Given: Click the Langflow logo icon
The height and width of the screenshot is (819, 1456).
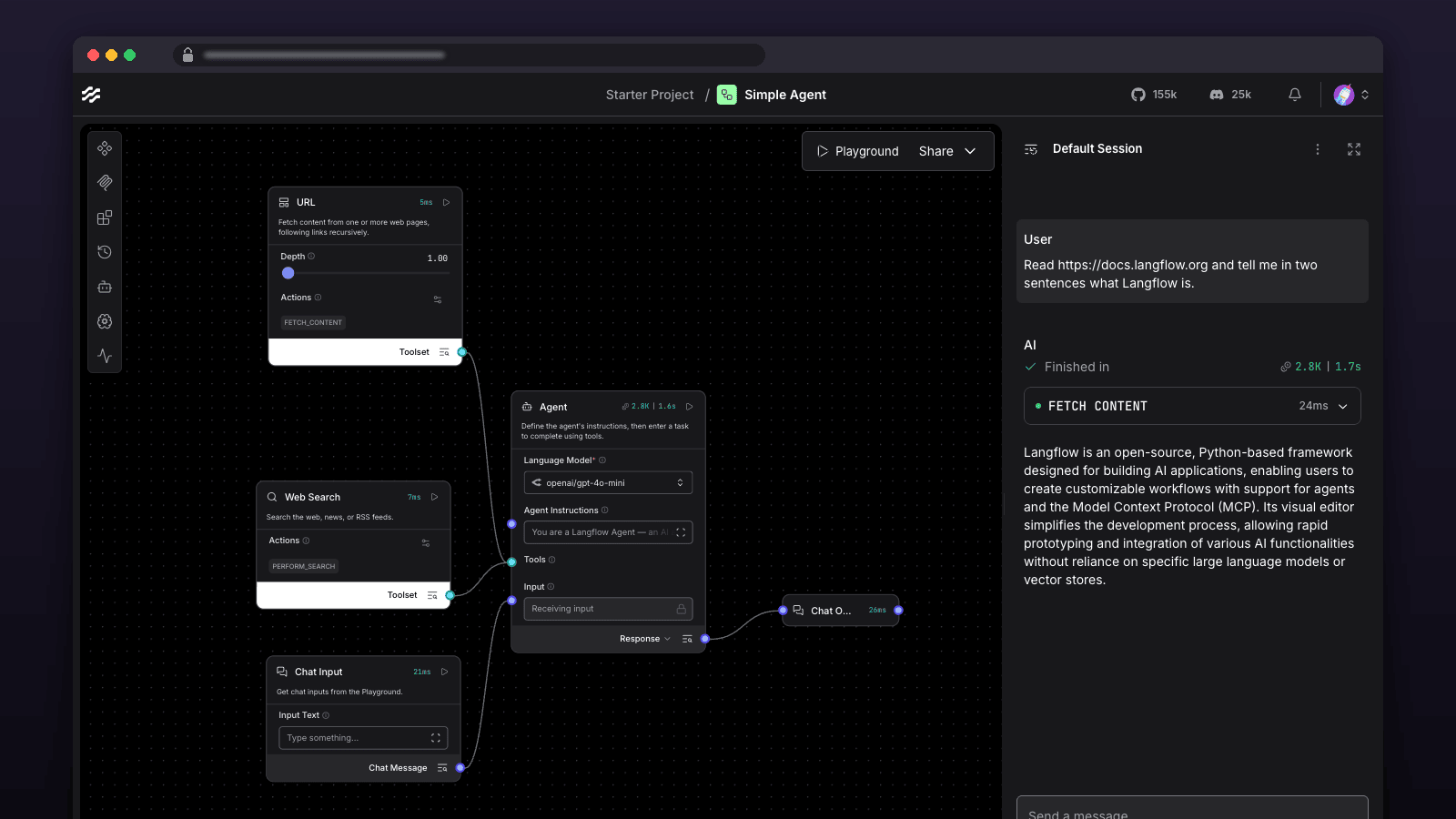Looking at the screenshot, I should coord(91,95).
